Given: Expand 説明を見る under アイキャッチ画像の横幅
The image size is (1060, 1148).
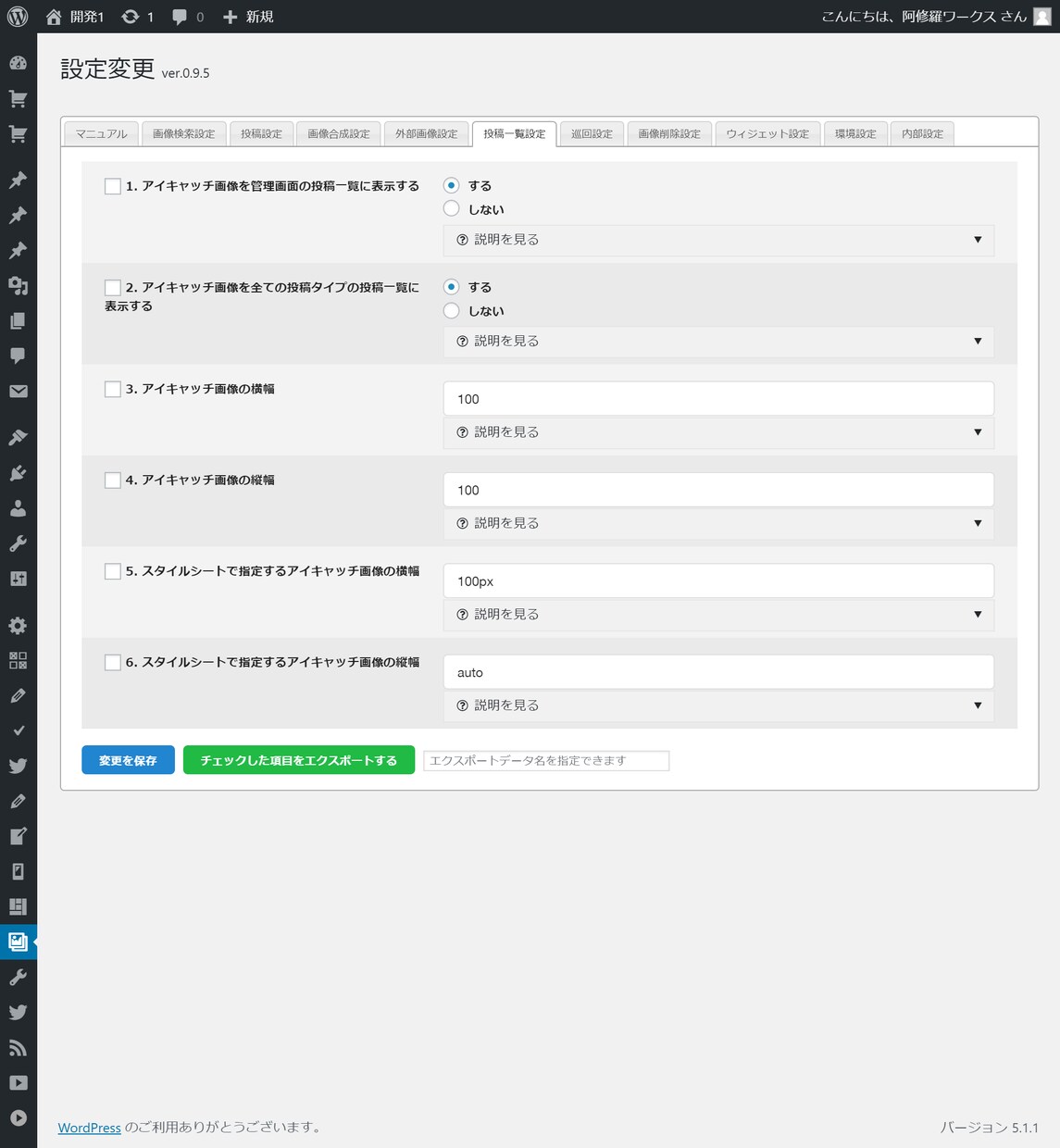Looking at the screenshot, I should point(718,432).
